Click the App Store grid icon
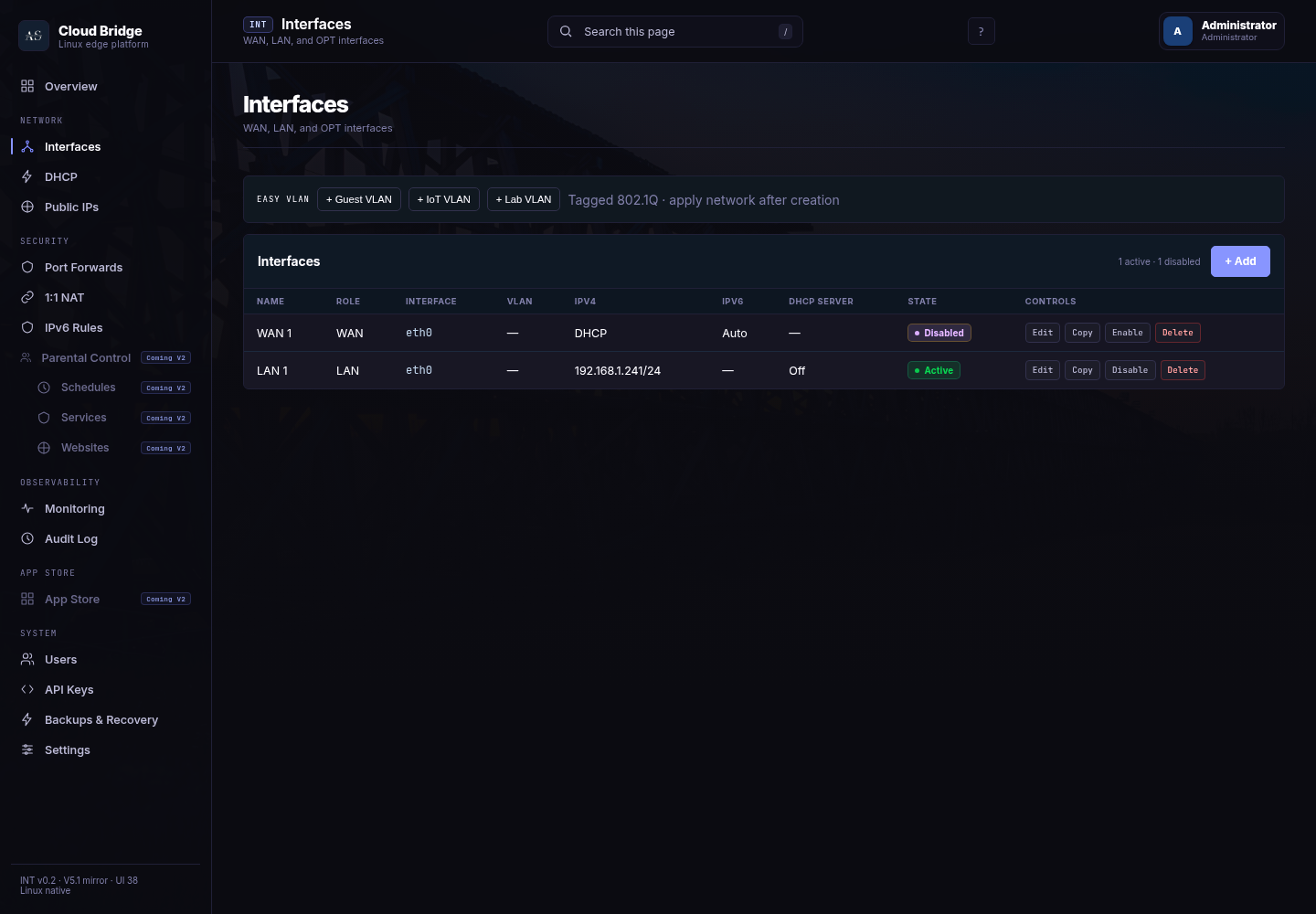The height and width of the screenshot is (914, 1316). point(27,599)
